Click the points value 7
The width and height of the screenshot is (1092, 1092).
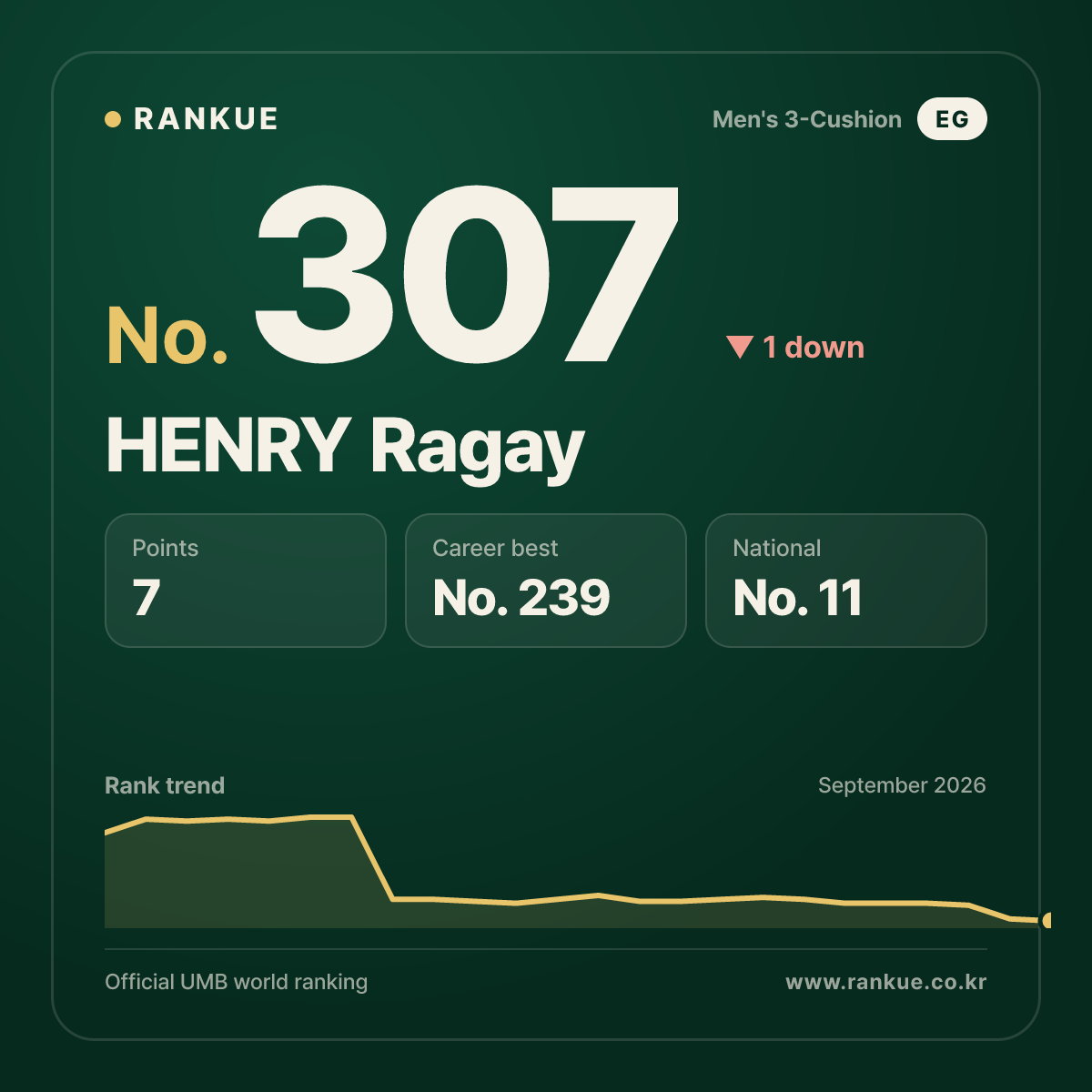click(x=147, y=598)
